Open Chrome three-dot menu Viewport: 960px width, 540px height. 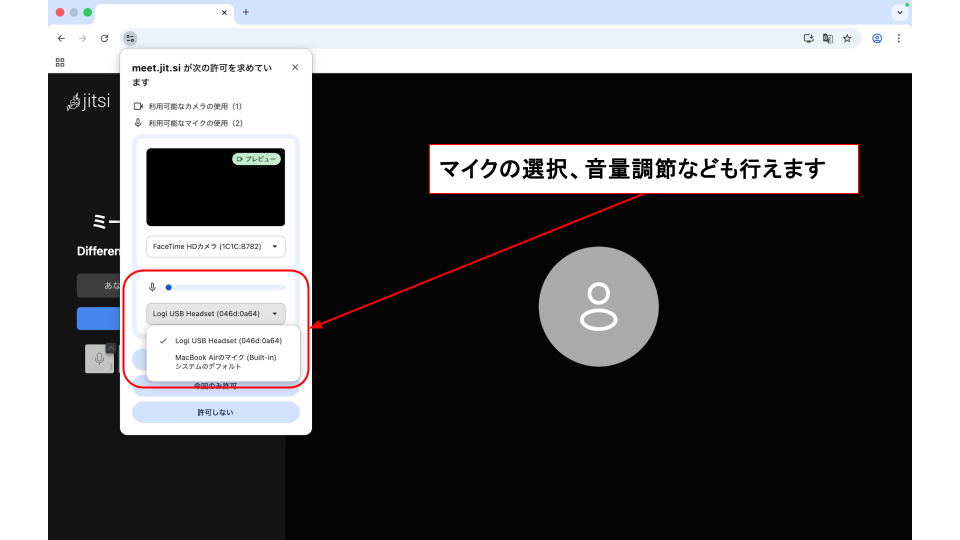tap(898, 38)
